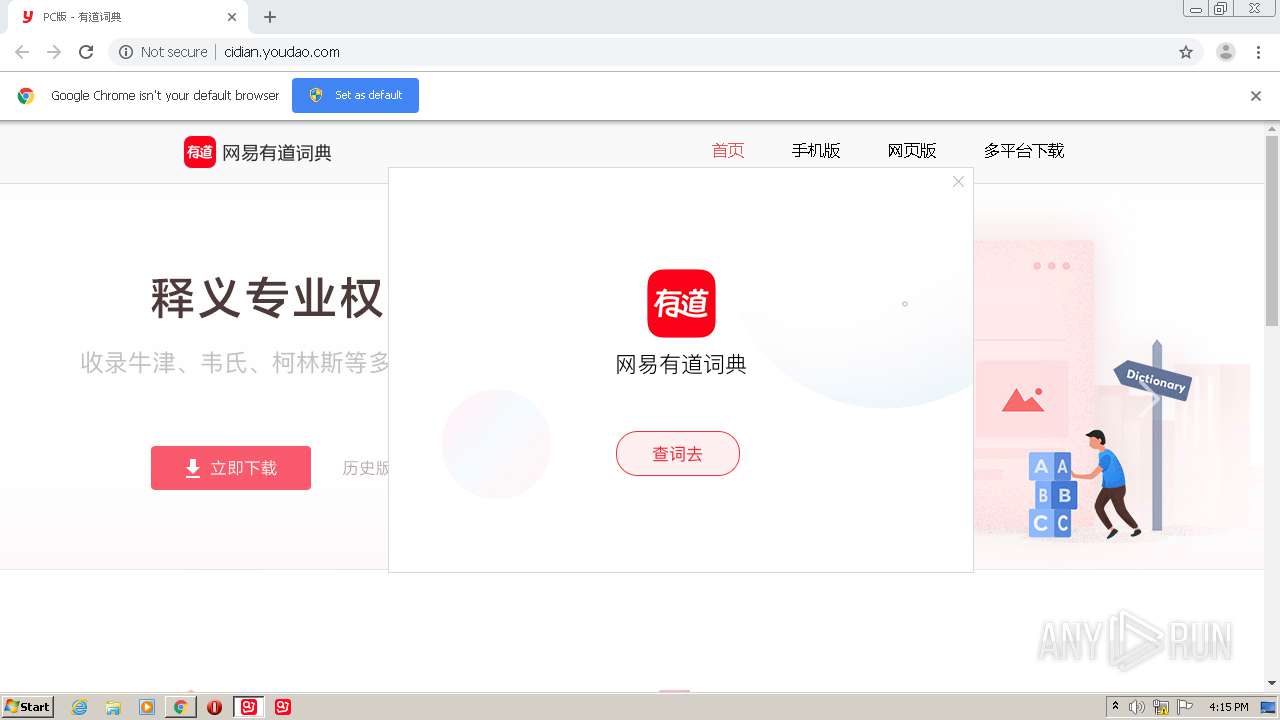Viewport: 1280px width, 720px height.
Task: Open the Opera taskbar icon
Action: coord(214,707)
